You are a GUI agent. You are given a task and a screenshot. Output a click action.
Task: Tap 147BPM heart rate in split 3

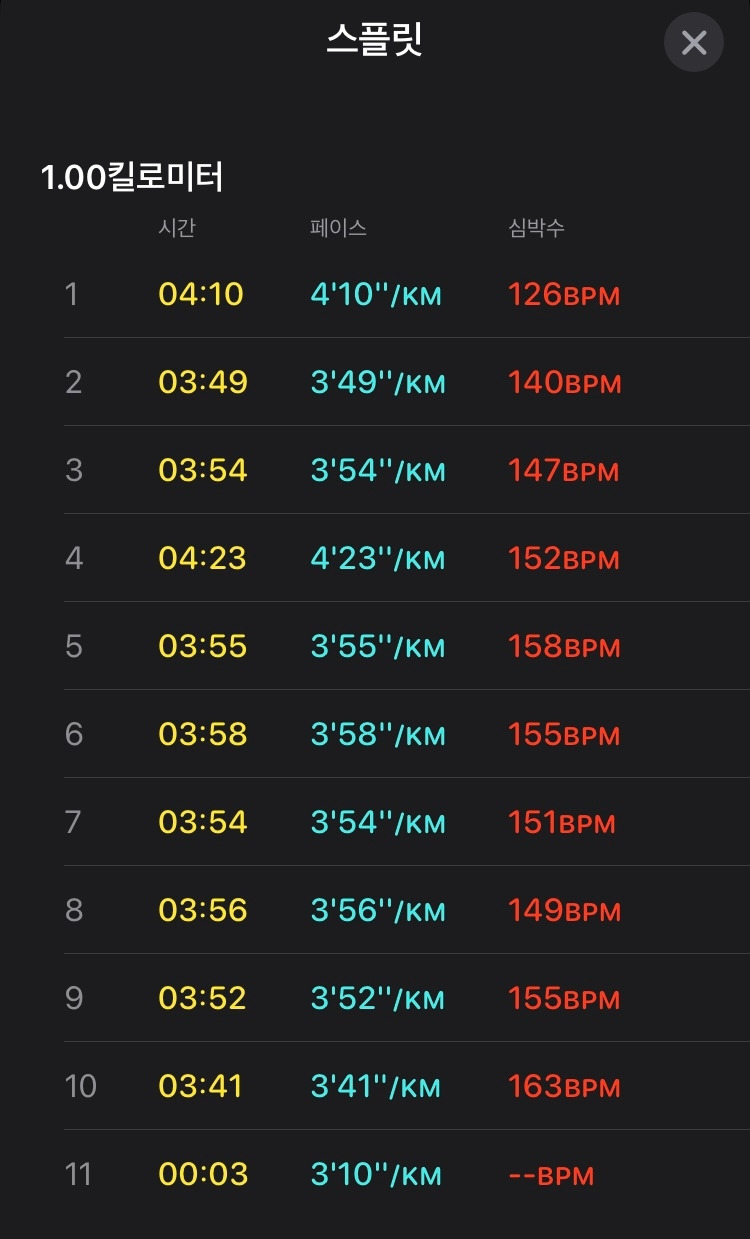click(564, 471)
